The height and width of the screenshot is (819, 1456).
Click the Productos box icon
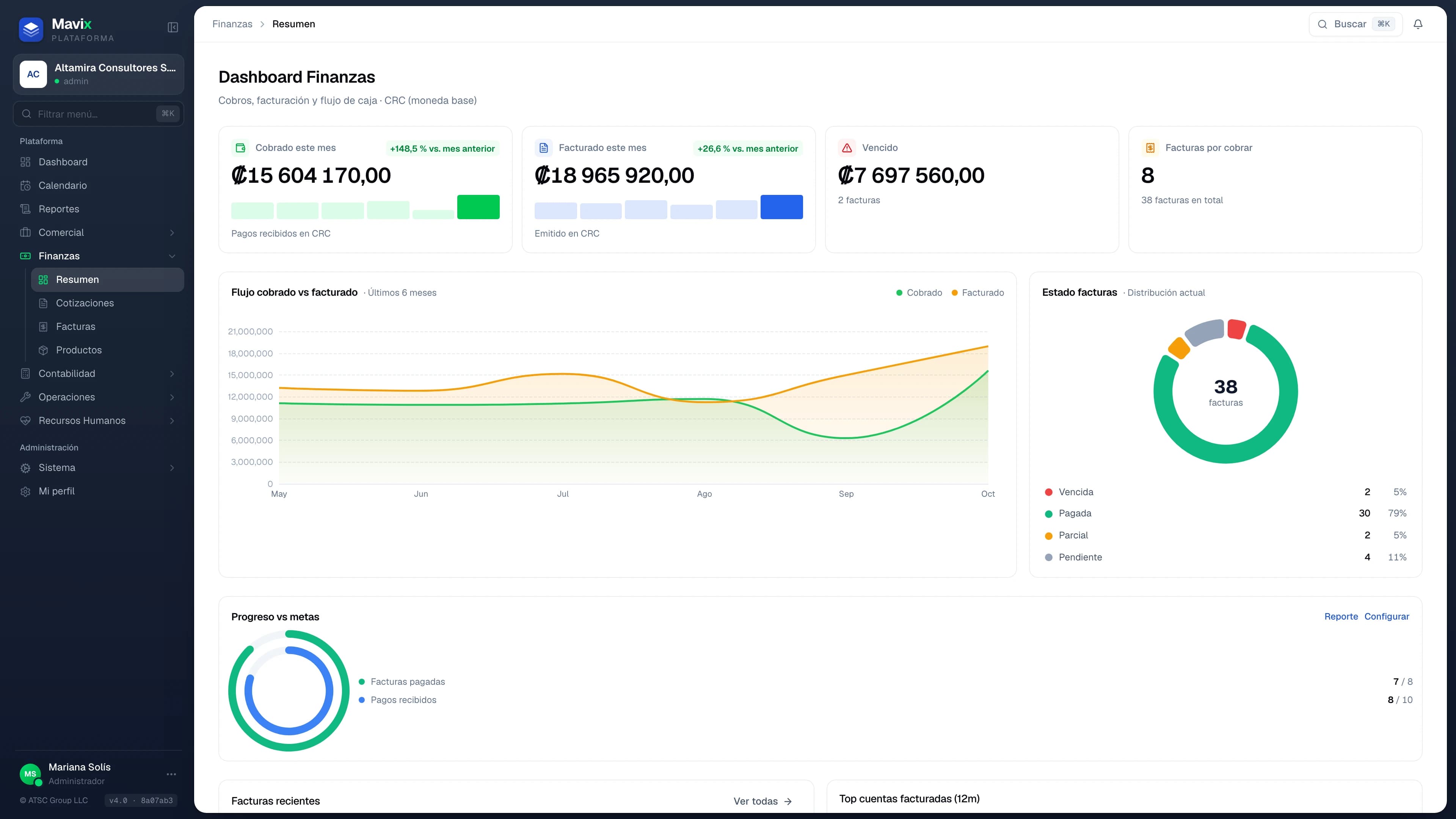tap(43, 350)
